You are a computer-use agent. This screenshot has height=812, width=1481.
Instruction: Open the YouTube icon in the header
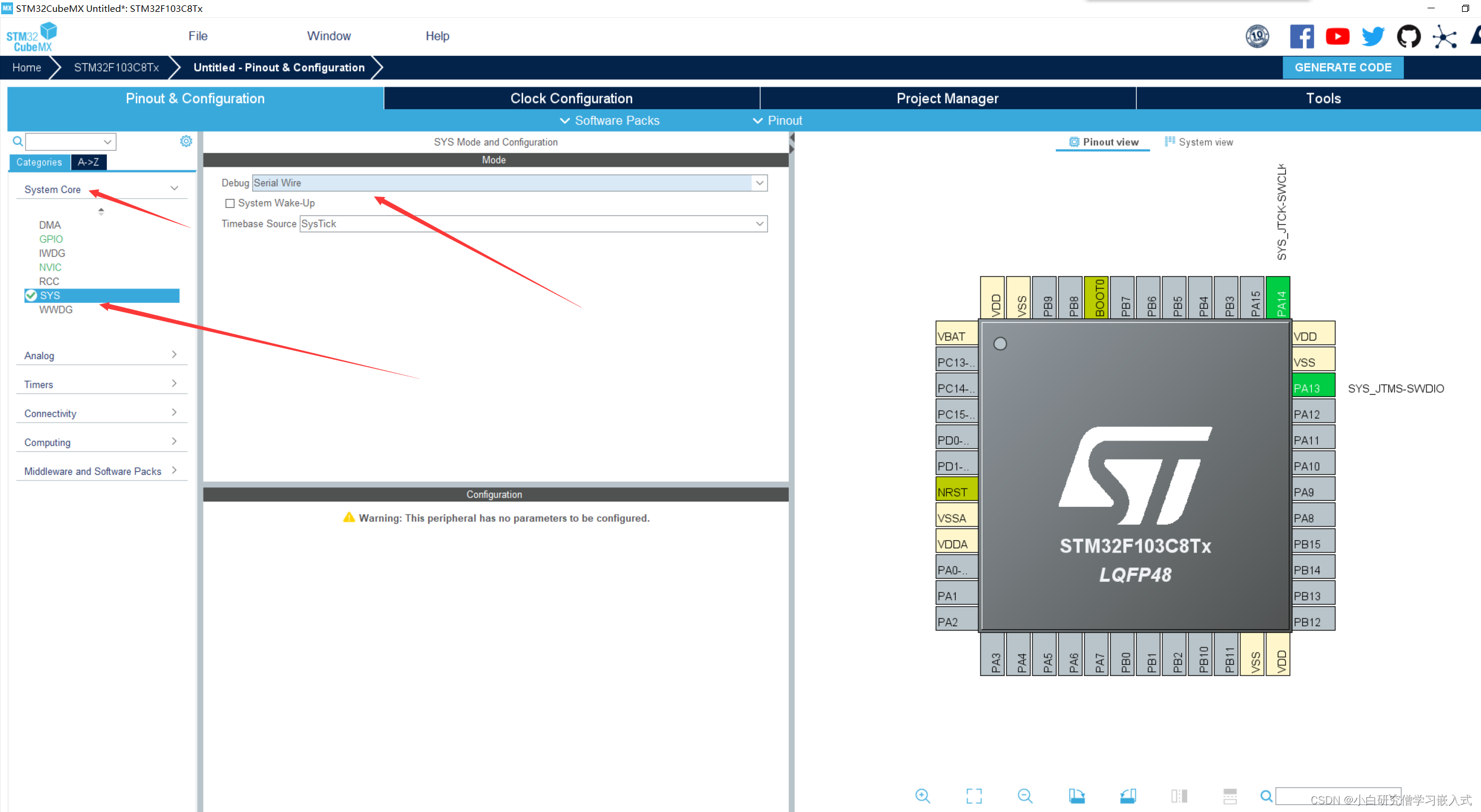click(1337, 36)
